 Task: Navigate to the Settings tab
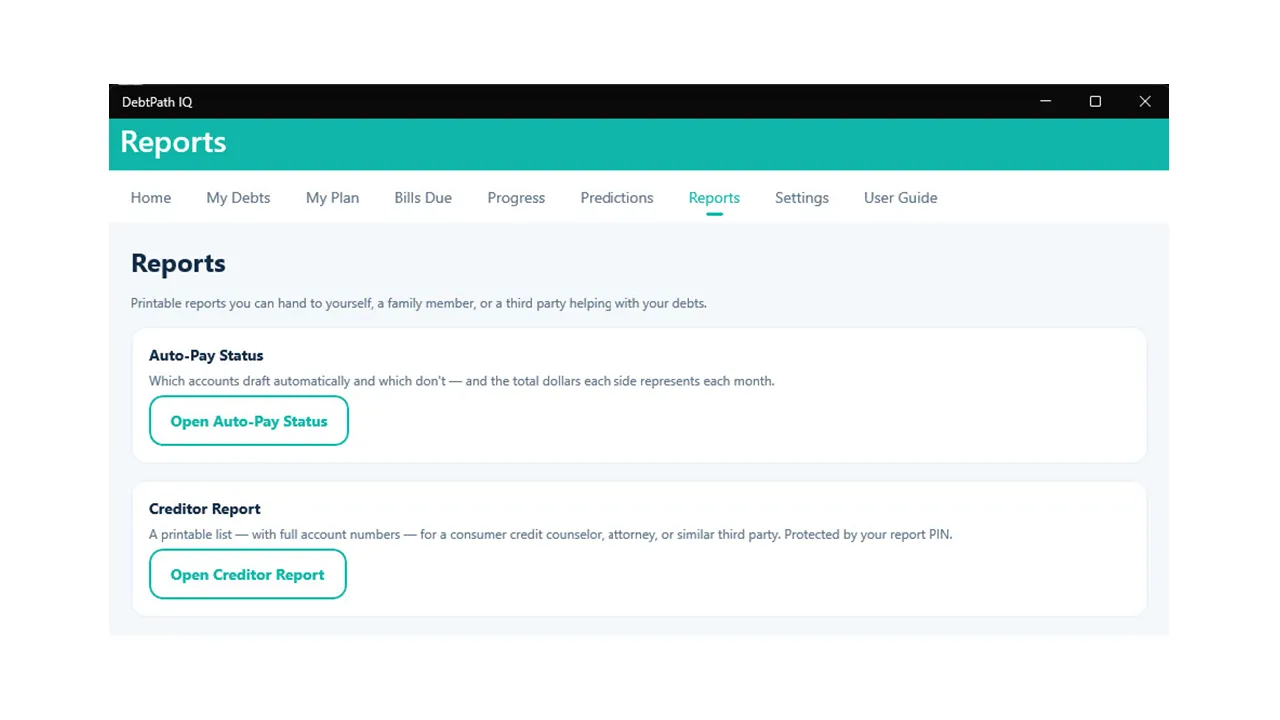point(802,198)
